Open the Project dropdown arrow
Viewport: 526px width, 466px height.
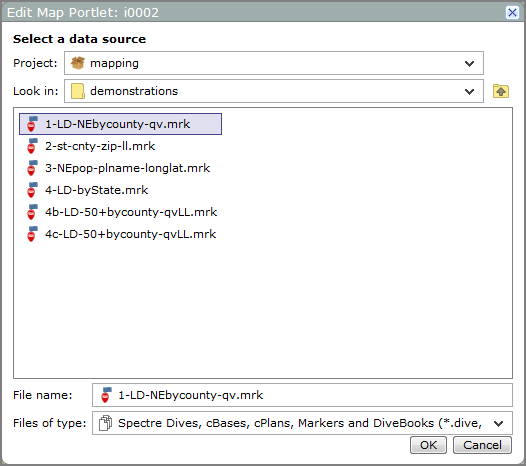click(469, 63)
